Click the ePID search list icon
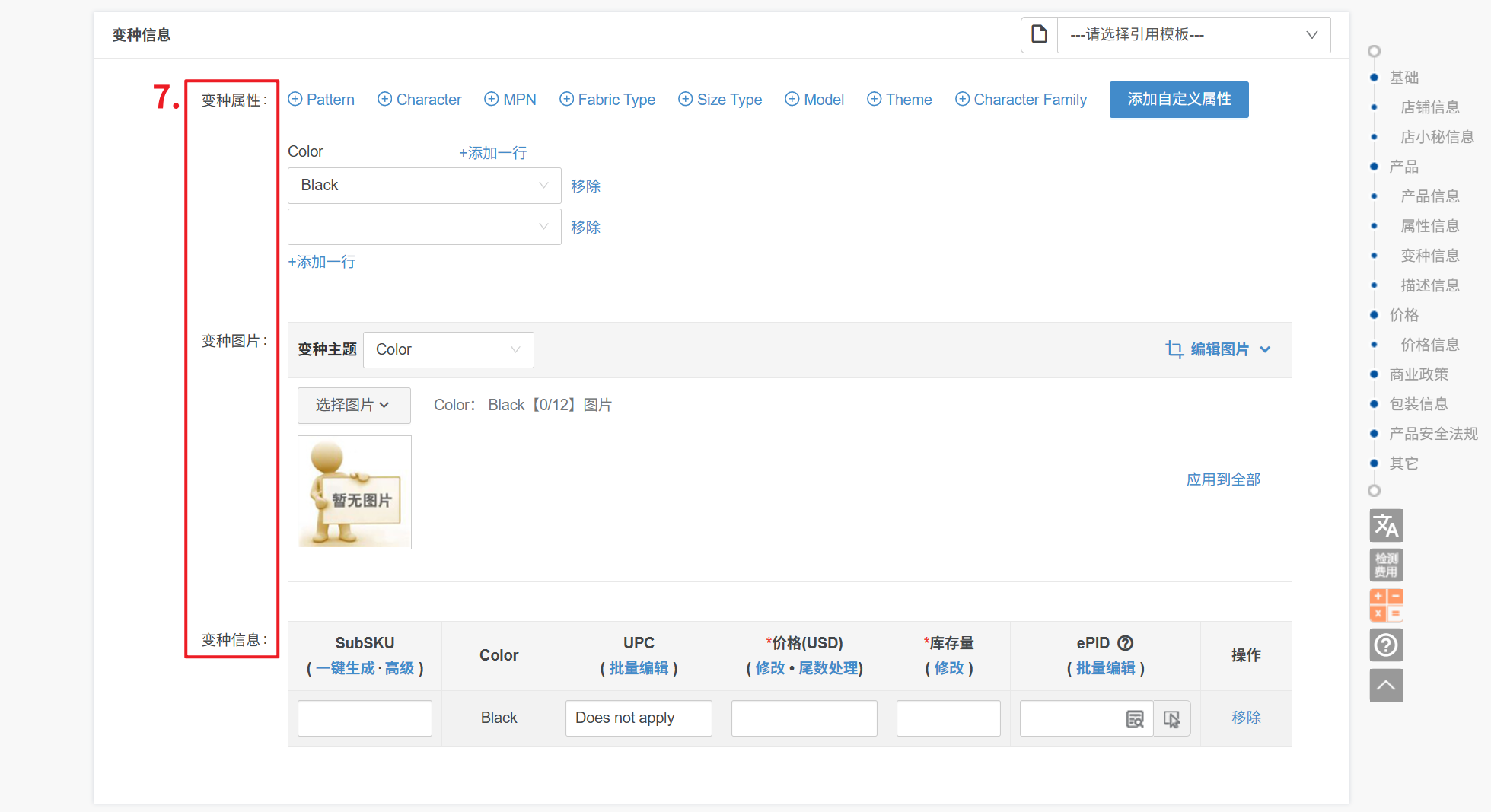The width and height of the screenshot is (1491, 812). [x=1134, y=718]
